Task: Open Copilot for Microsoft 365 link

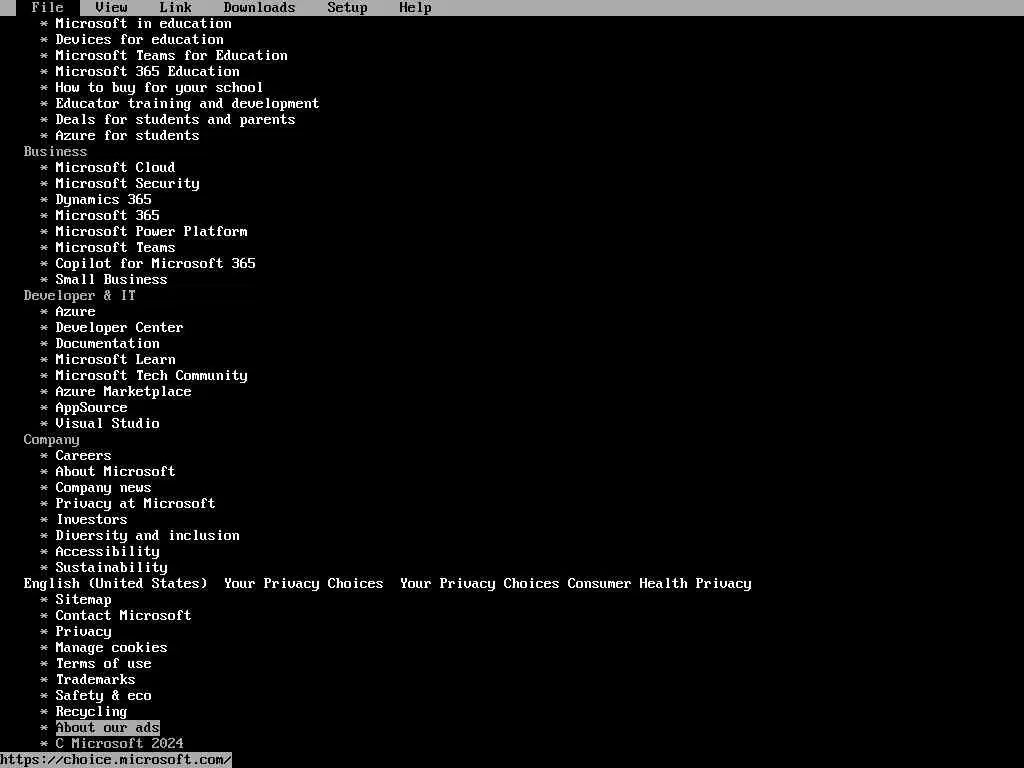Action: tap(155, 263)
